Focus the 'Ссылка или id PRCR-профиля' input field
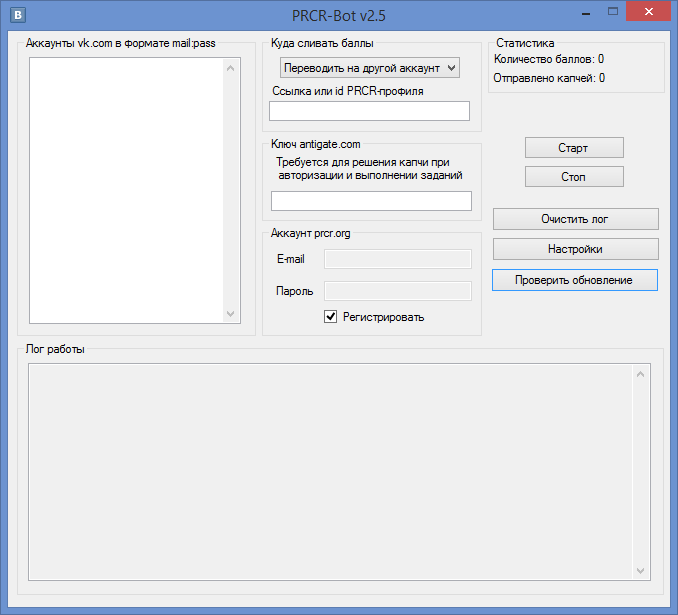678x615 pixels. coord(369,111)
